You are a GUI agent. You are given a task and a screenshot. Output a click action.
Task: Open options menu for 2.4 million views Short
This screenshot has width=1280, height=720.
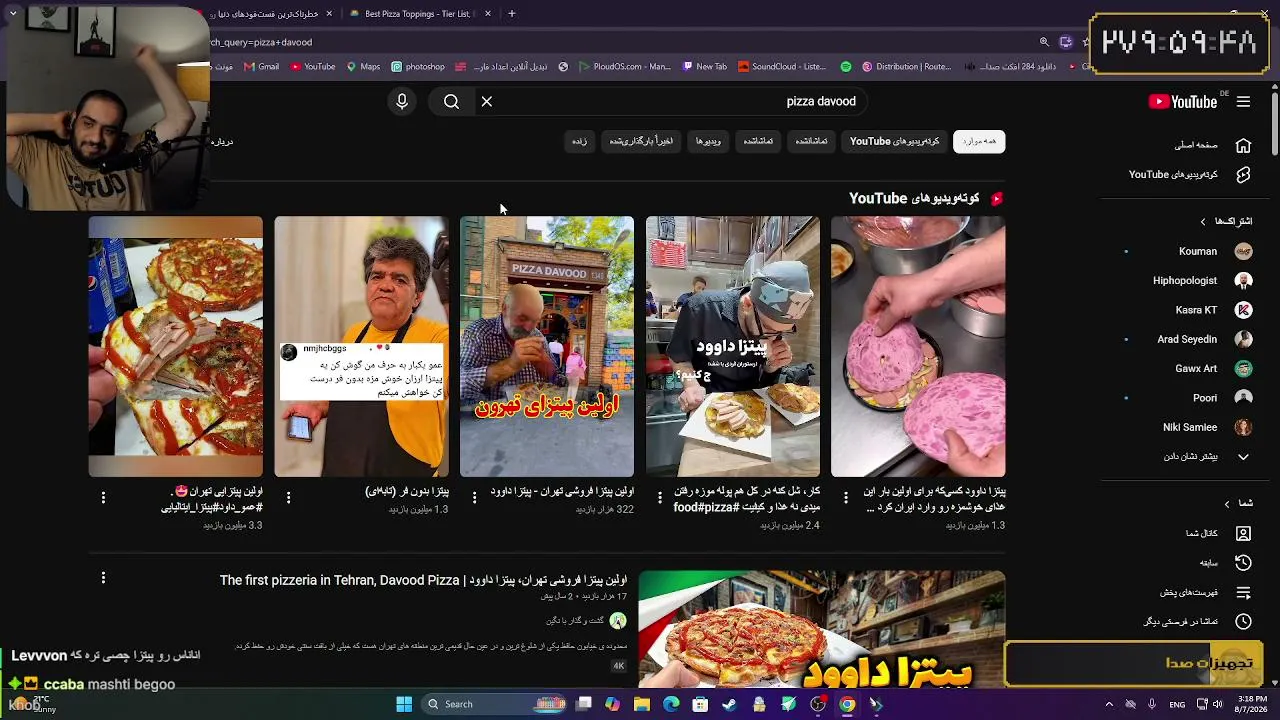[660, 497]
